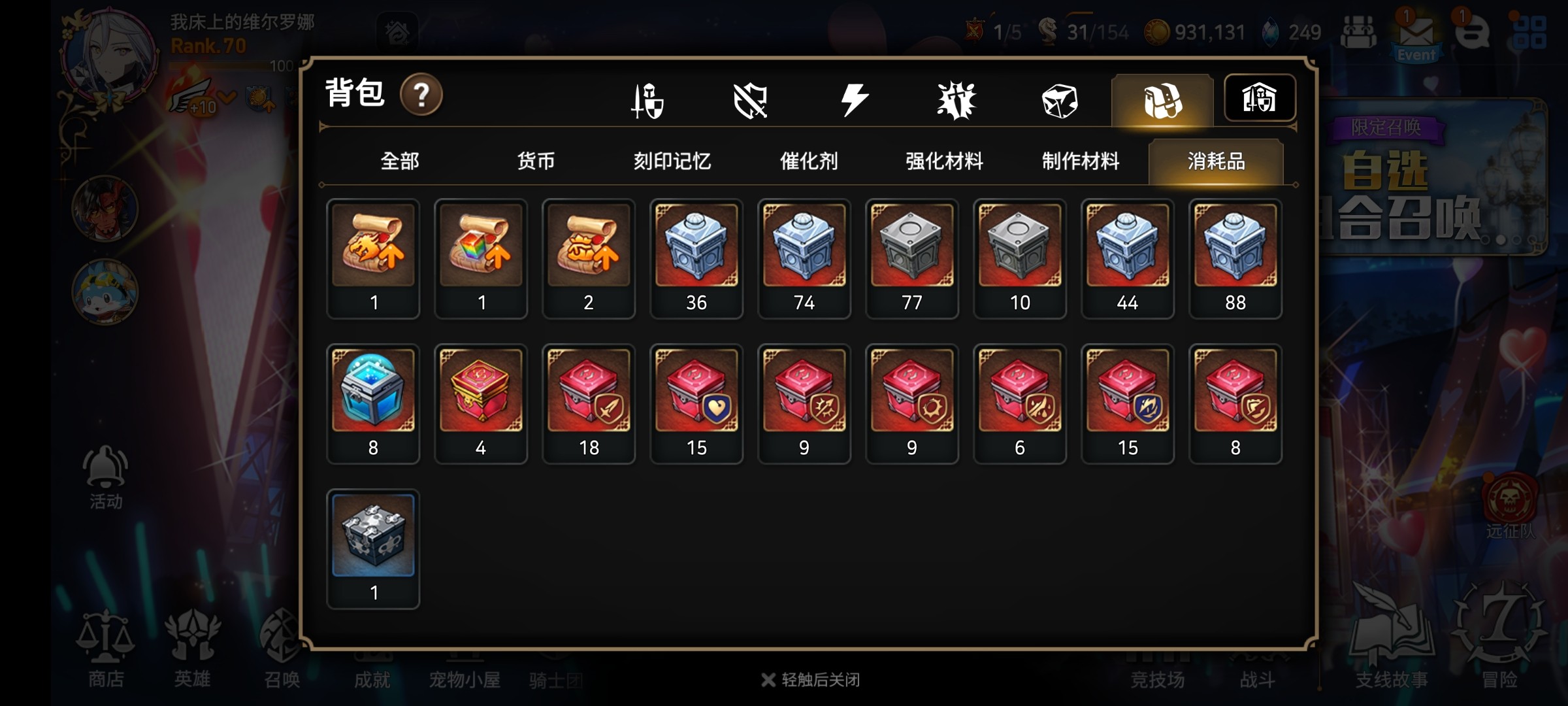Select the dice cube category icon

[x=1059, y=101]
